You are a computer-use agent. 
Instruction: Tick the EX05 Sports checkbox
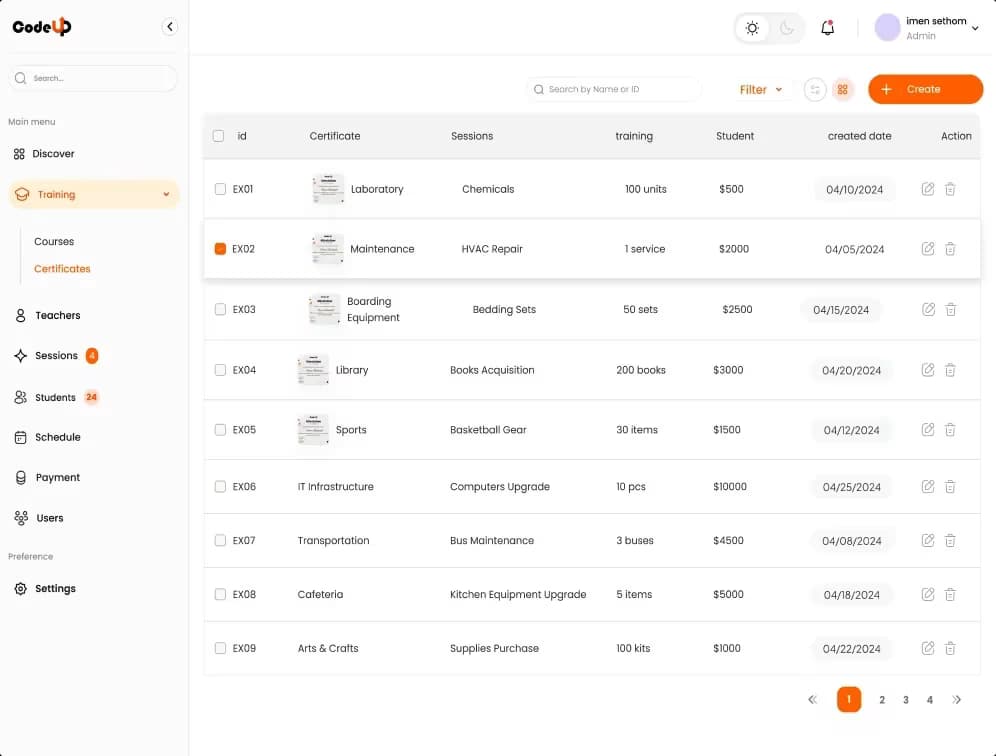point(220,430)
